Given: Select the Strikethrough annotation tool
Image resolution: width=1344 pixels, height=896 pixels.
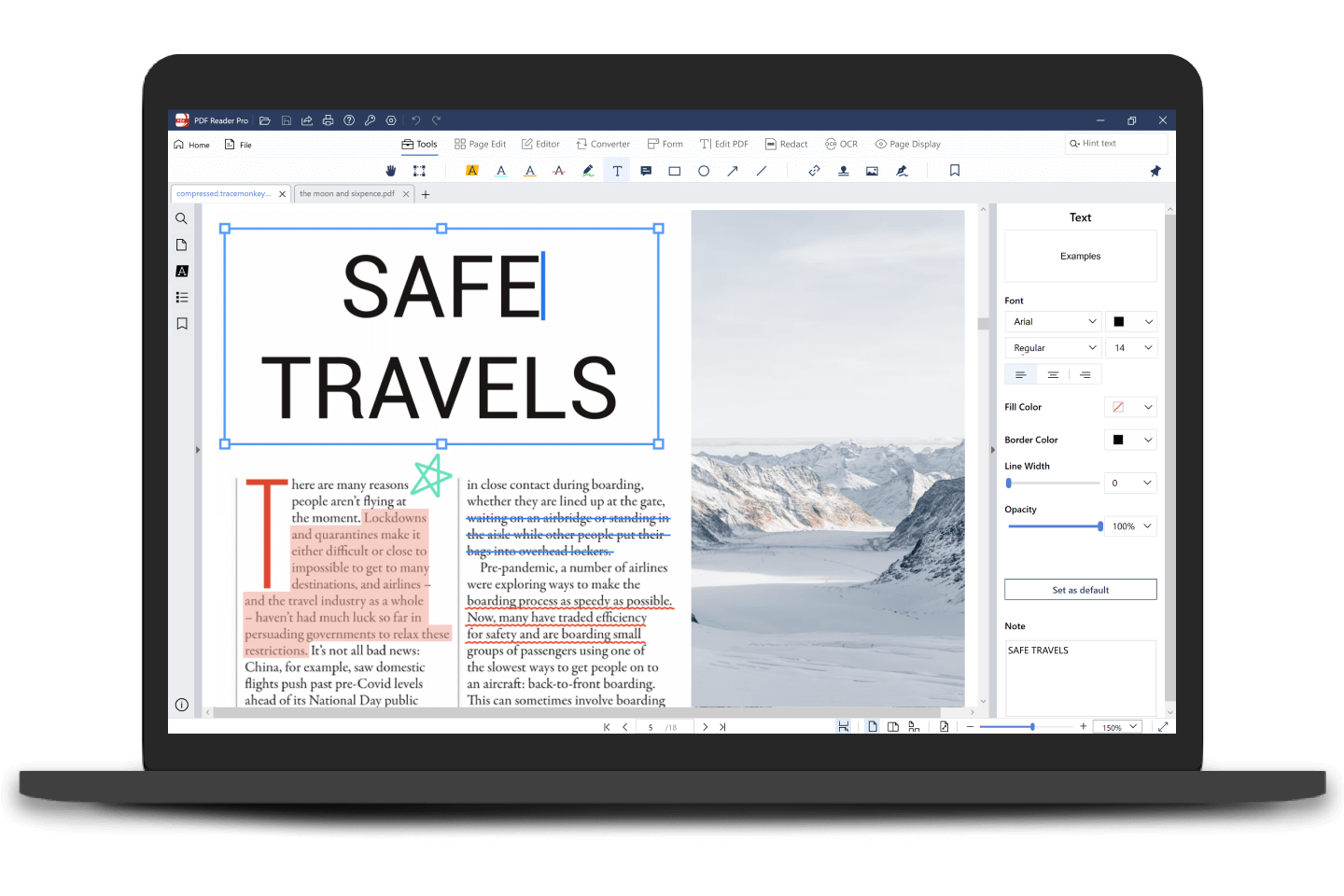Looking at the screenshot, I should (x=559, y=171).
